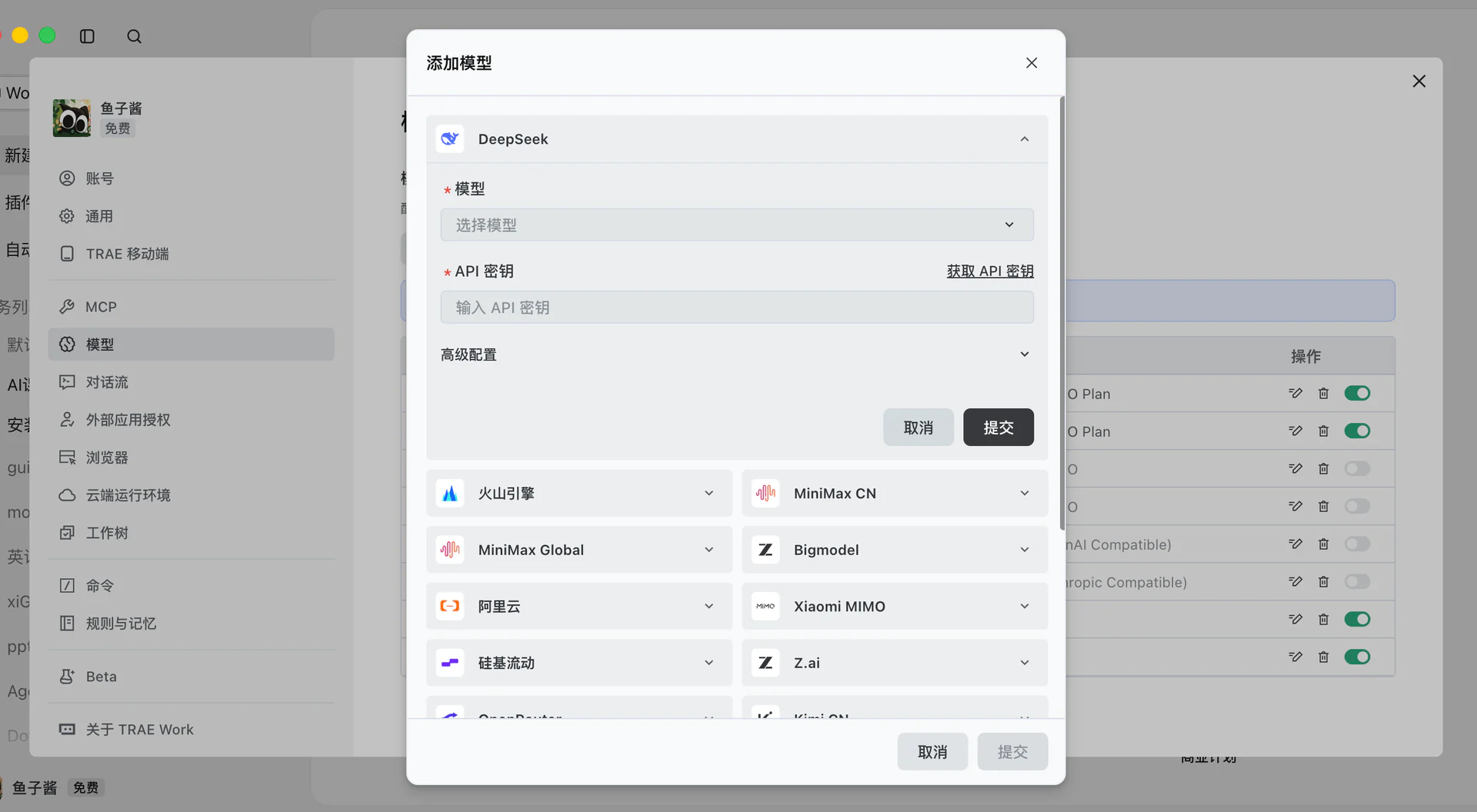This screenshot has width=1477, height=812.
Task: Click the edit icon in second O Plan row
Action: coord(1295,431)
